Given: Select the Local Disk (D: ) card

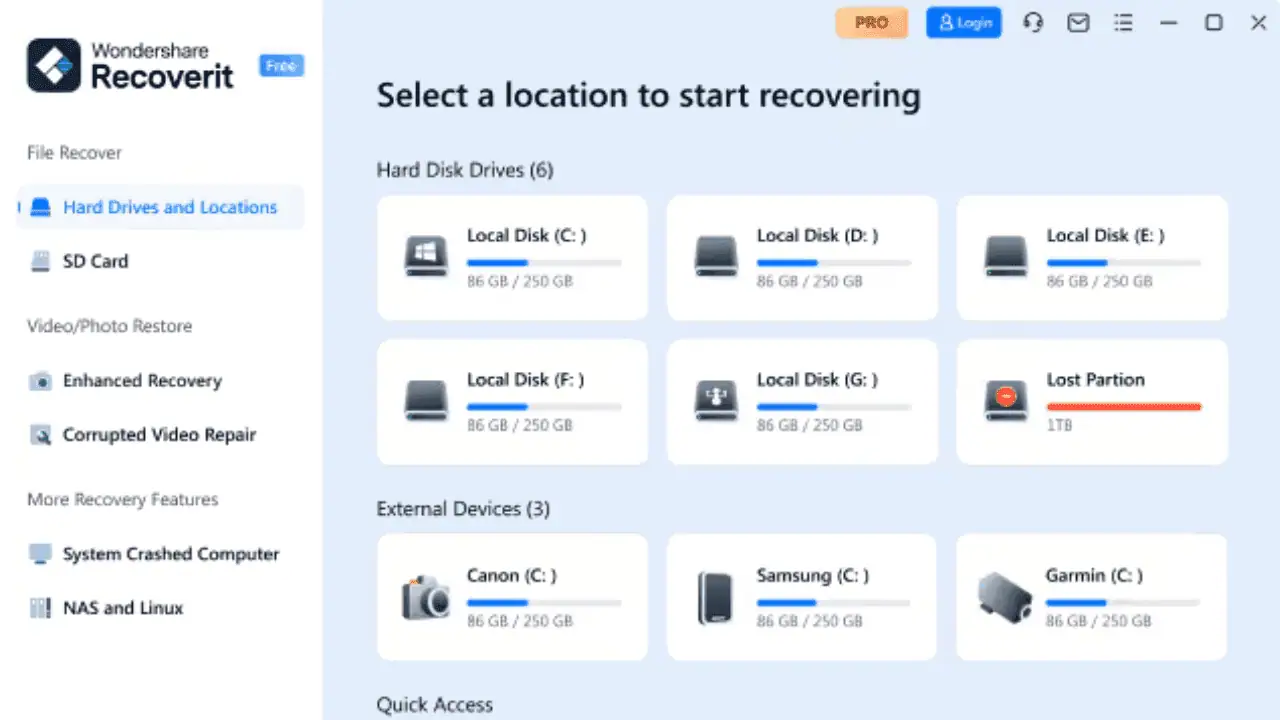Looking at the screenshot, I should [802, 258].
